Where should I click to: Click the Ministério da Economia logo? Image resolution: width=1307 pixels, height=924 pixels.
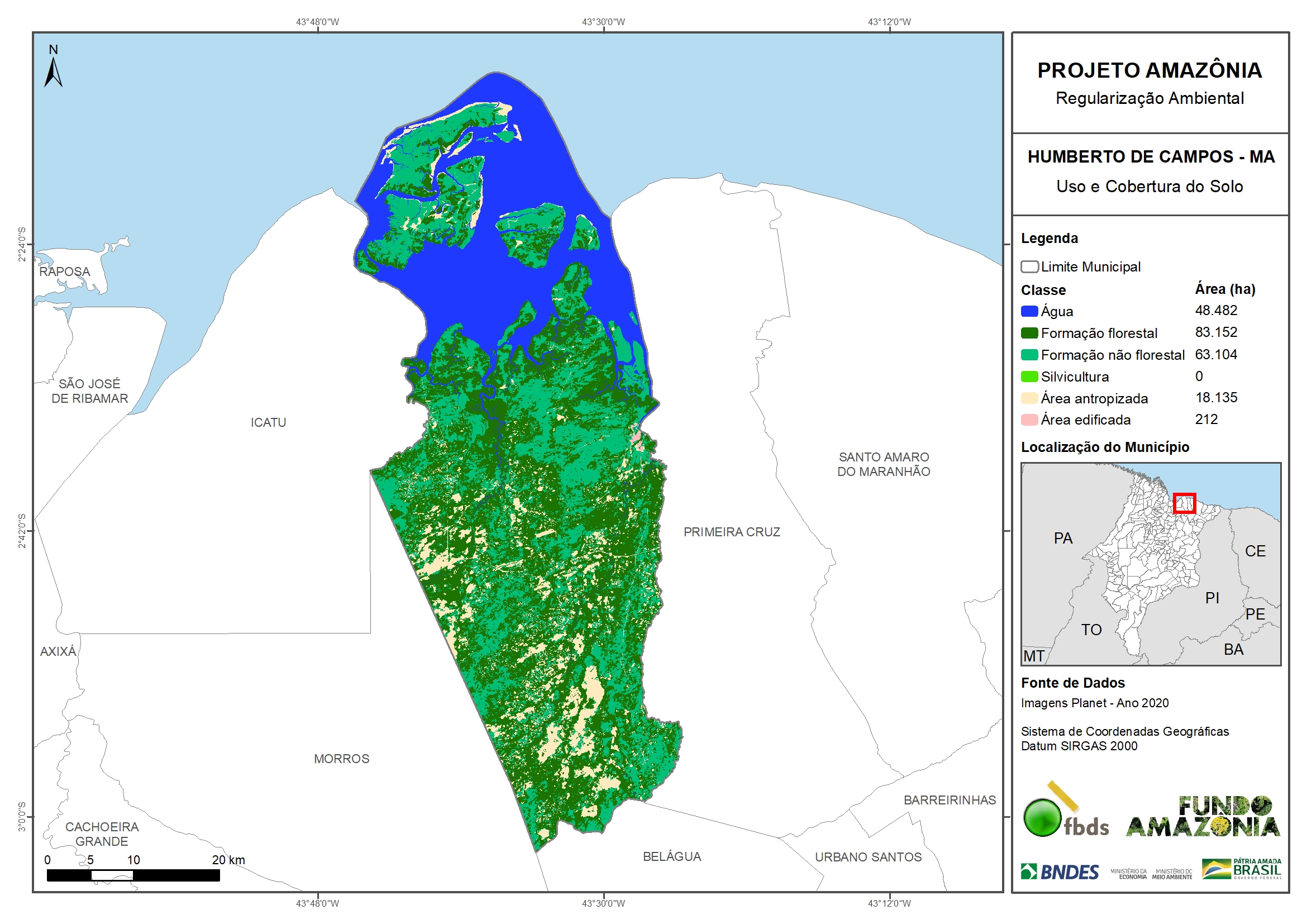[x=1128, y=873]
